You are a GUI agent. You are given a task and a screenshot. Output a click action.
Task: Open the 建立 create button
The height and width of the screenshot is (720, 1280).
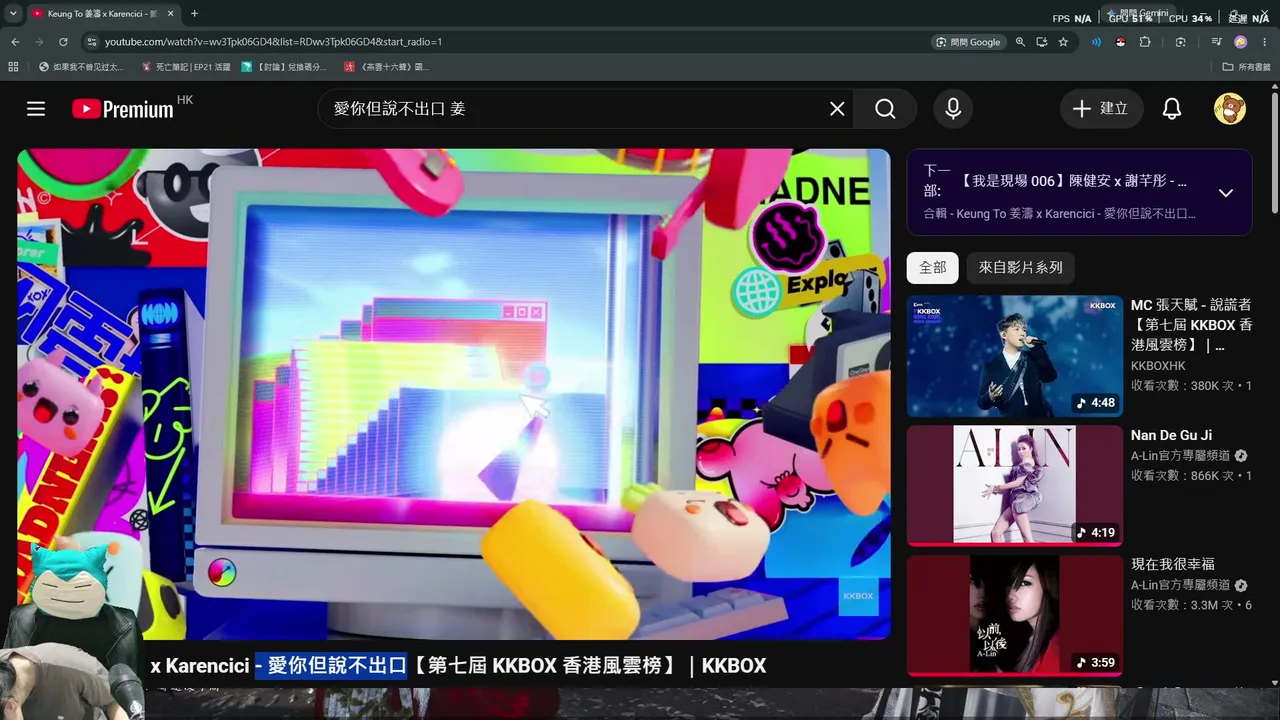(x=1100, y=109)
